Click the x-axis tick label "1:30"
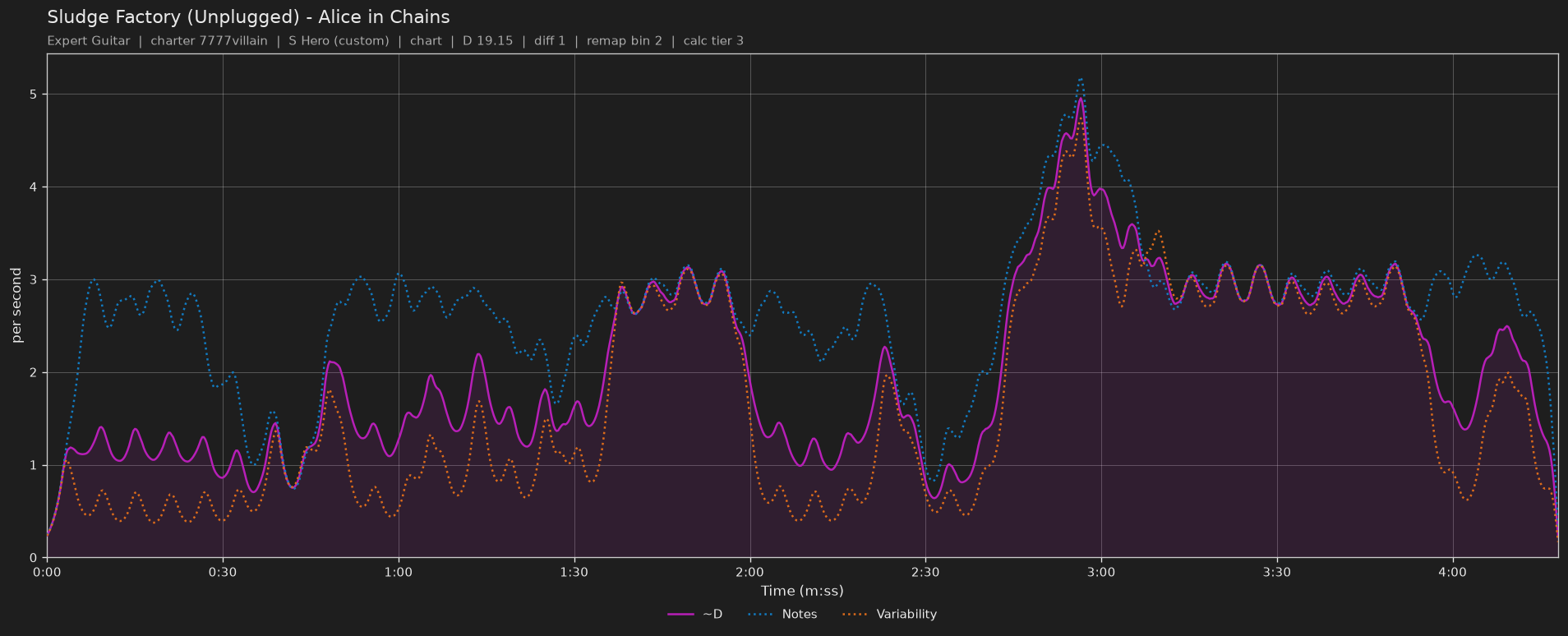Image resolution: width=1568 pixels, height=636 pixels. click(x=574, y=572)
